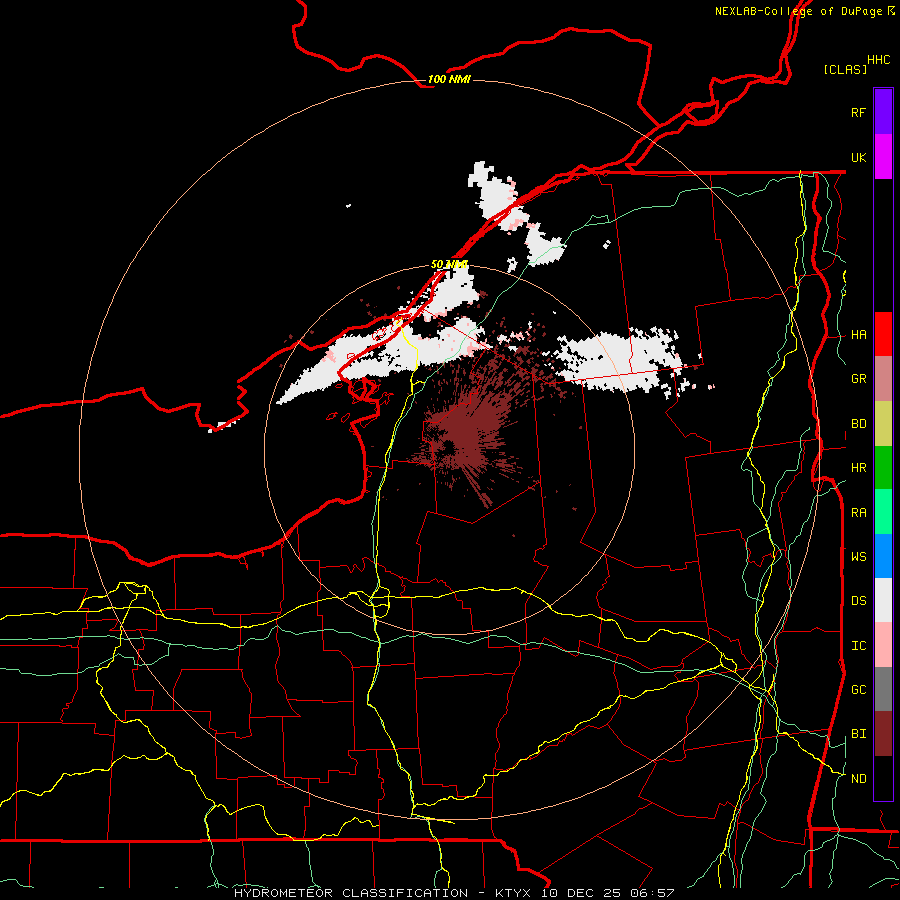Click the [CLAS] legend header
900x900 pixels.
coord(845,69)
